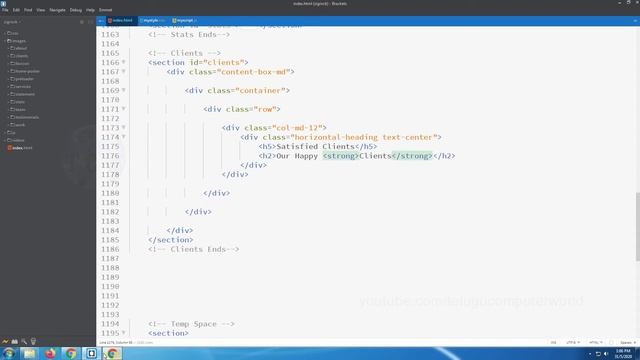
Task: Click the 'Line 1176, Column' cursor position status
Action: [116, 342]
